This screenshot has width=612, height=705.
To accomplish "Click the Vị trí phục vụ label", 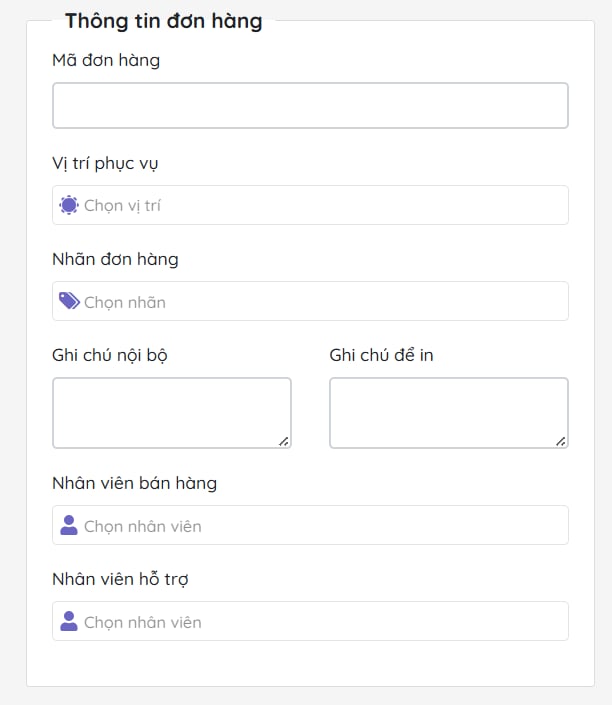I will pos(105,163).
